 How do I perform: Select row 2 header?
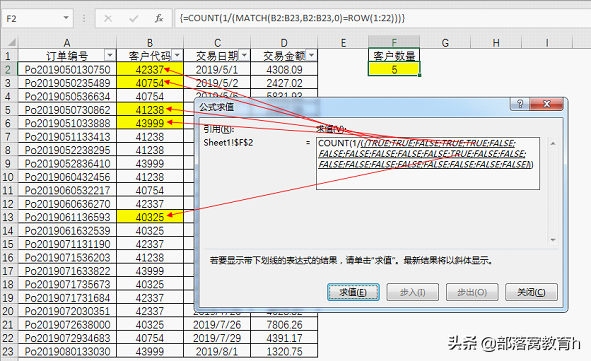(x=8, y=70)
